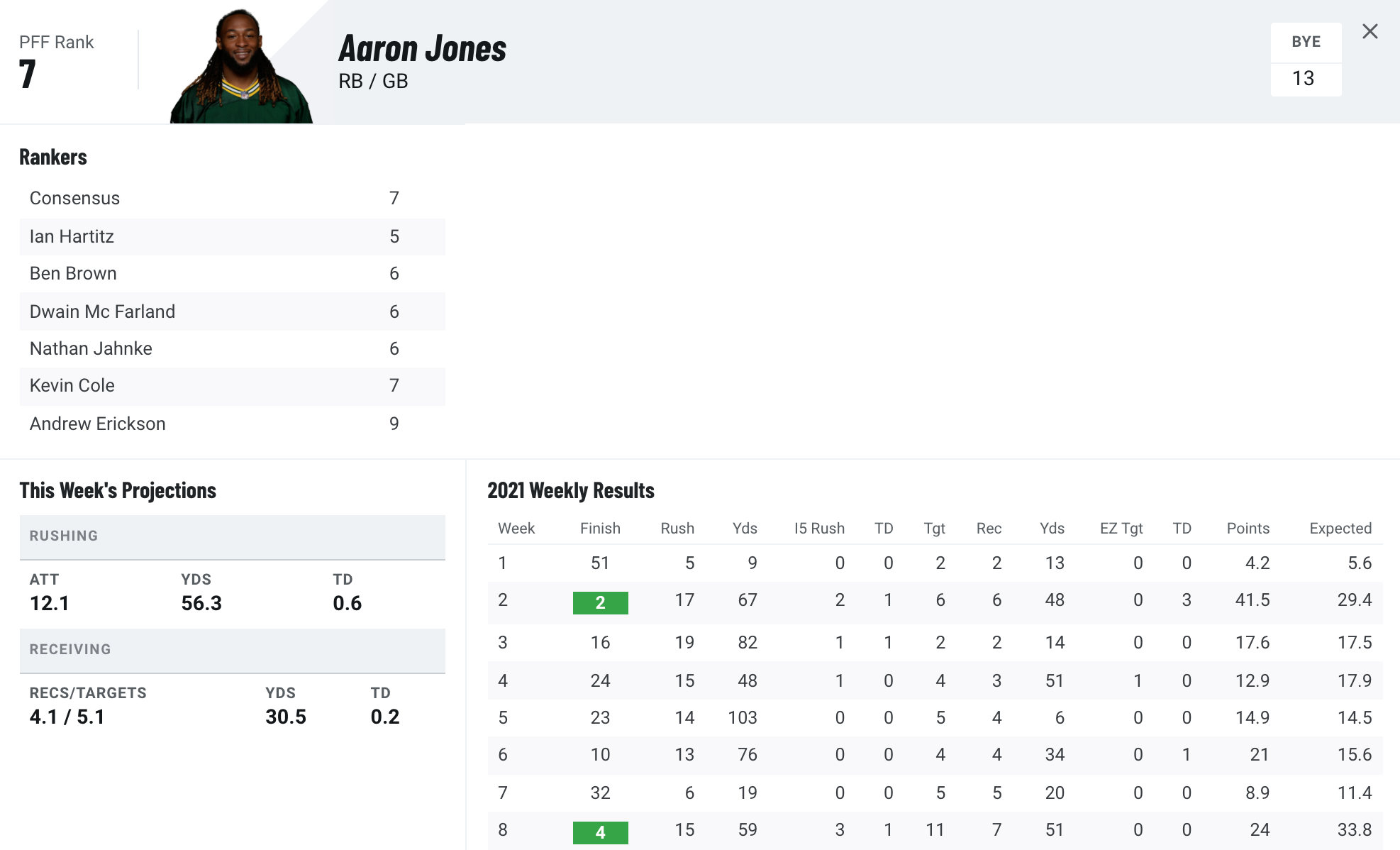The image size is (1400, 850).
Task: Click the BYE week box
Action: pos(1306,60)
